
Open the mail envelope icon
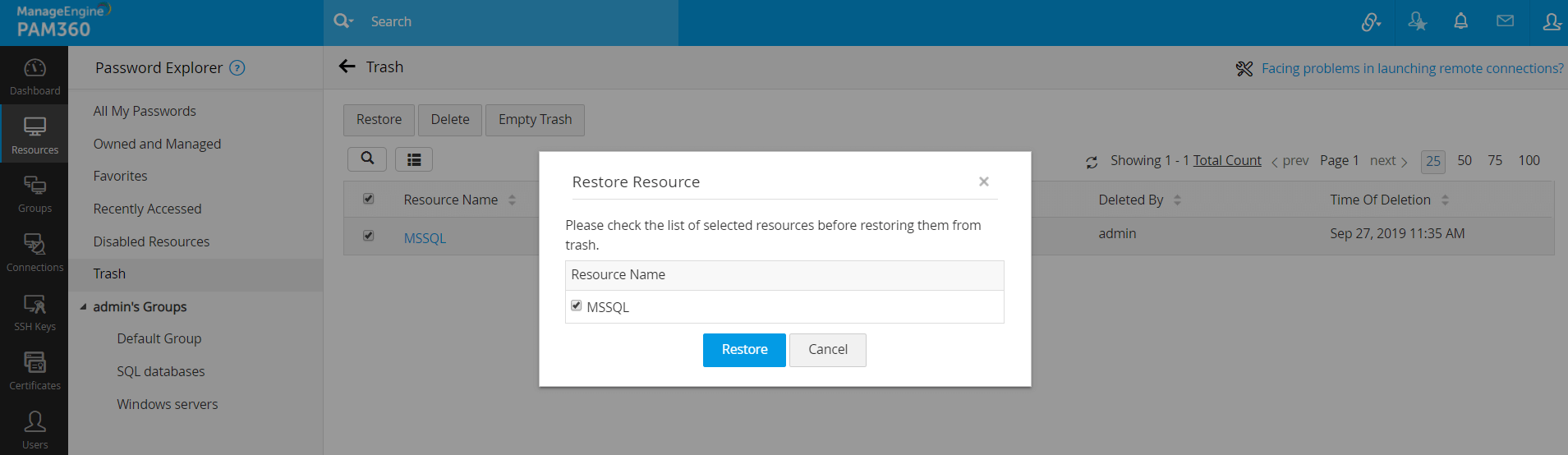tap(1505, 21)
